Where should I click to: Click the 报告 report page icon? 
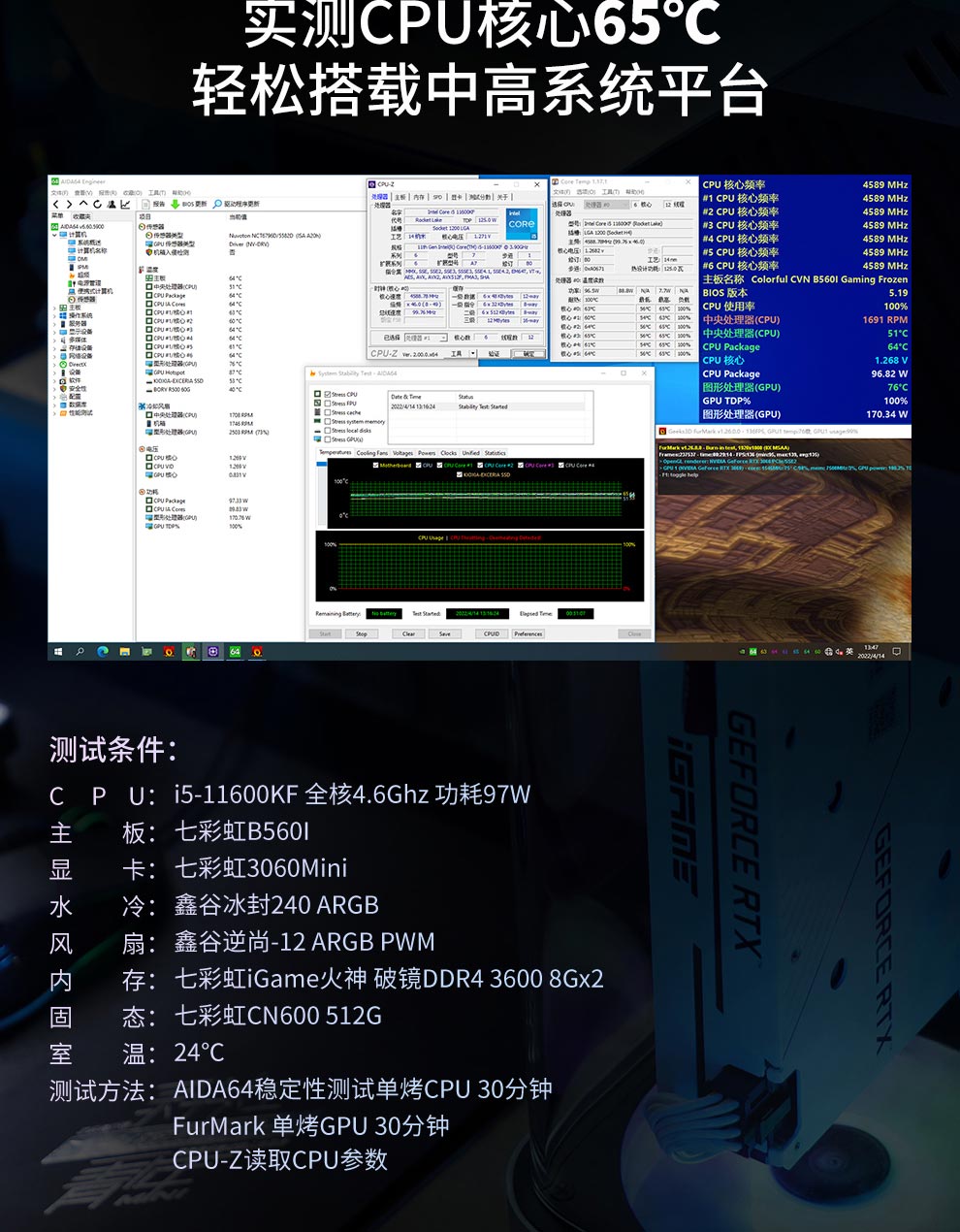(147, 205)
